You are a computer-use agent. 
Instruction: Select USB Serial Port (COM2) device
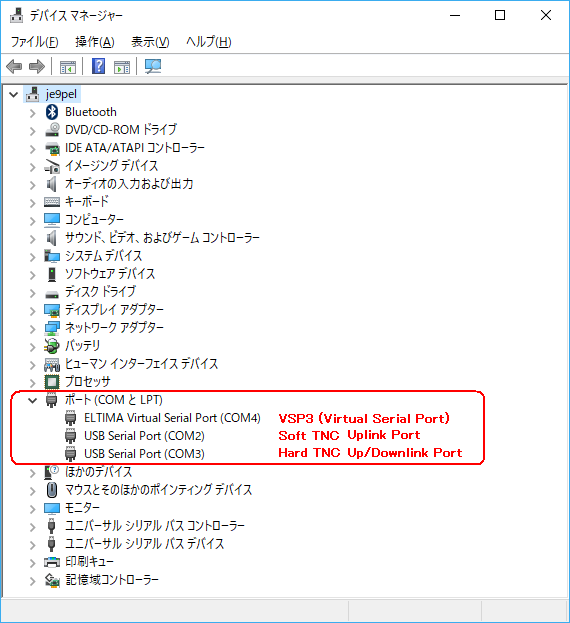click(x=144, y=436)
